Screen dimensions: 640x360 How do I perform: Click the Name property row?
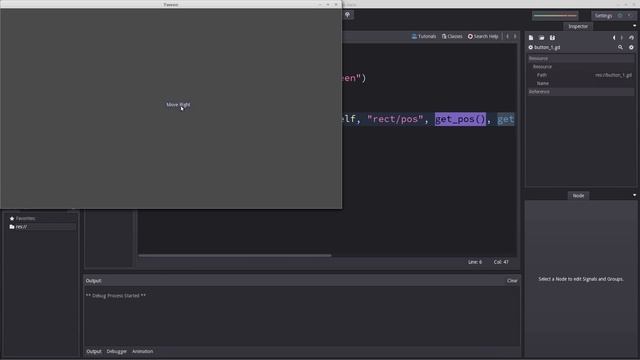(x=580, y=83)
